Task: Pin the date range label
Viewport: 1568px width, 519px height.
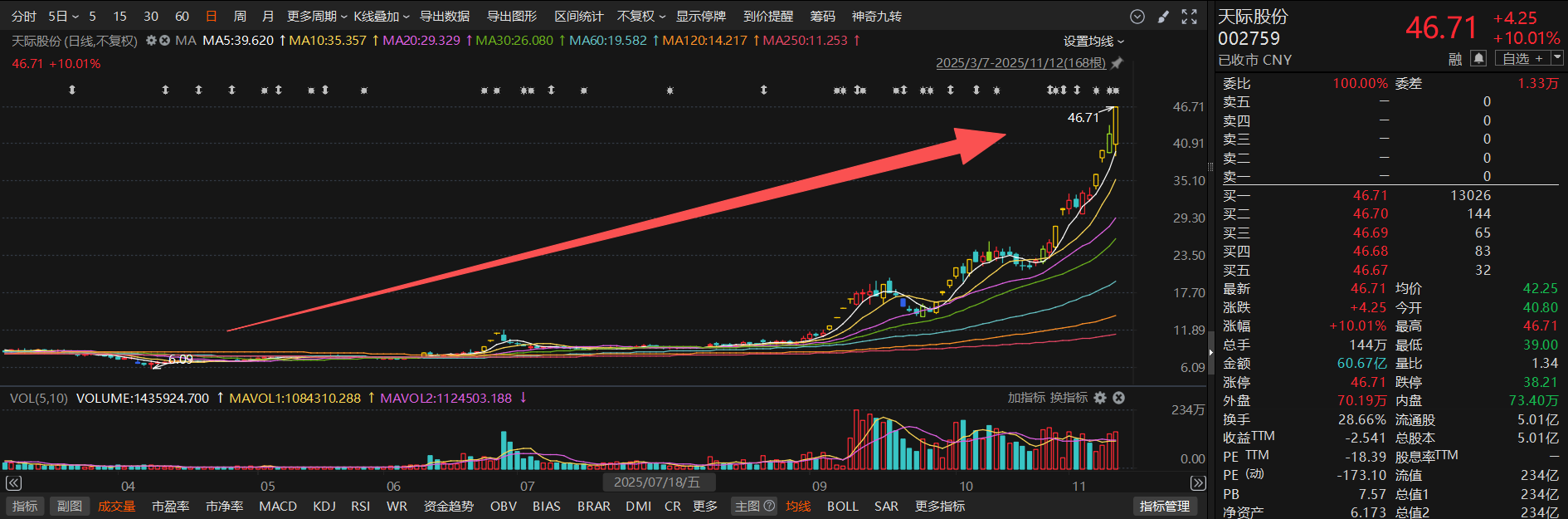Action: click(1117, 63)
